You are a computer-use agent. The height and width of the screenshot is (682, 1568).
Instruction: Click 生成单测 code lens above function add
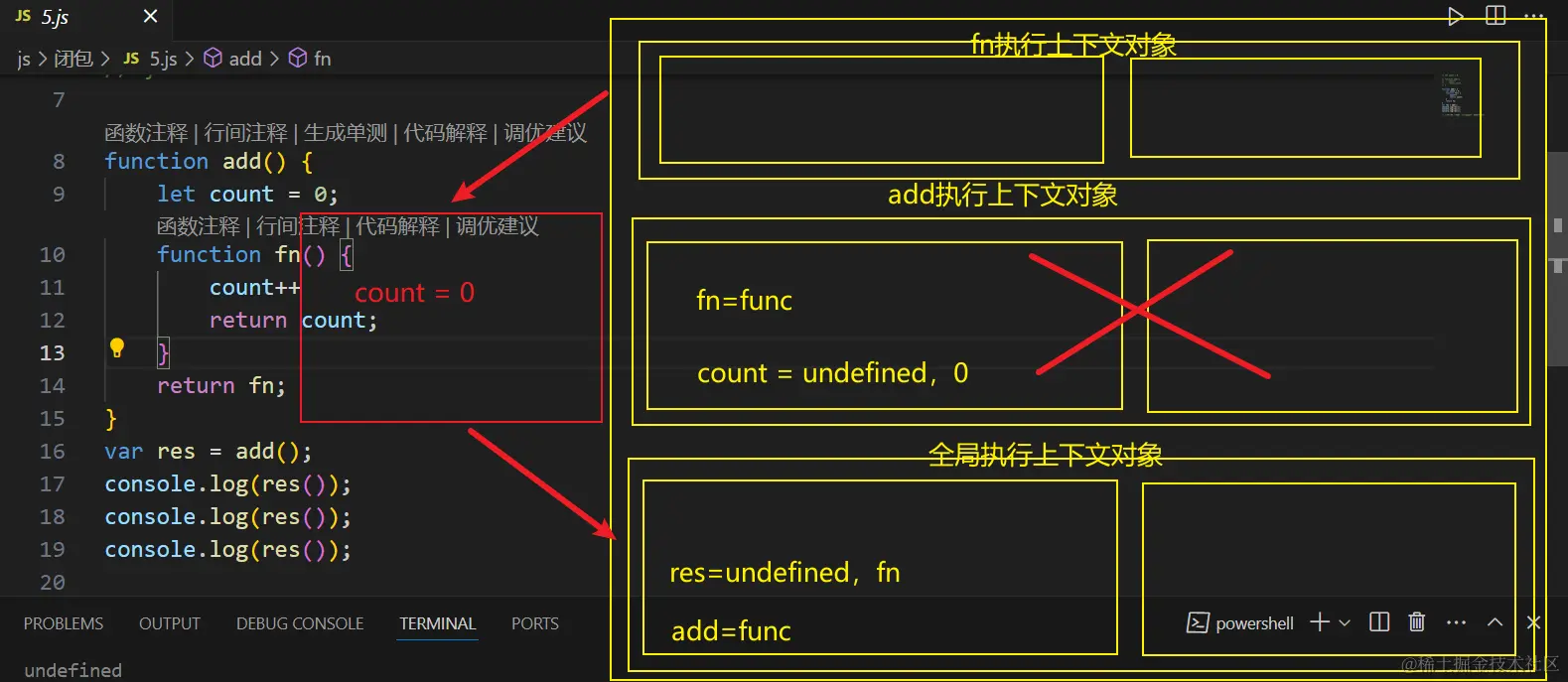pos(345,133)
